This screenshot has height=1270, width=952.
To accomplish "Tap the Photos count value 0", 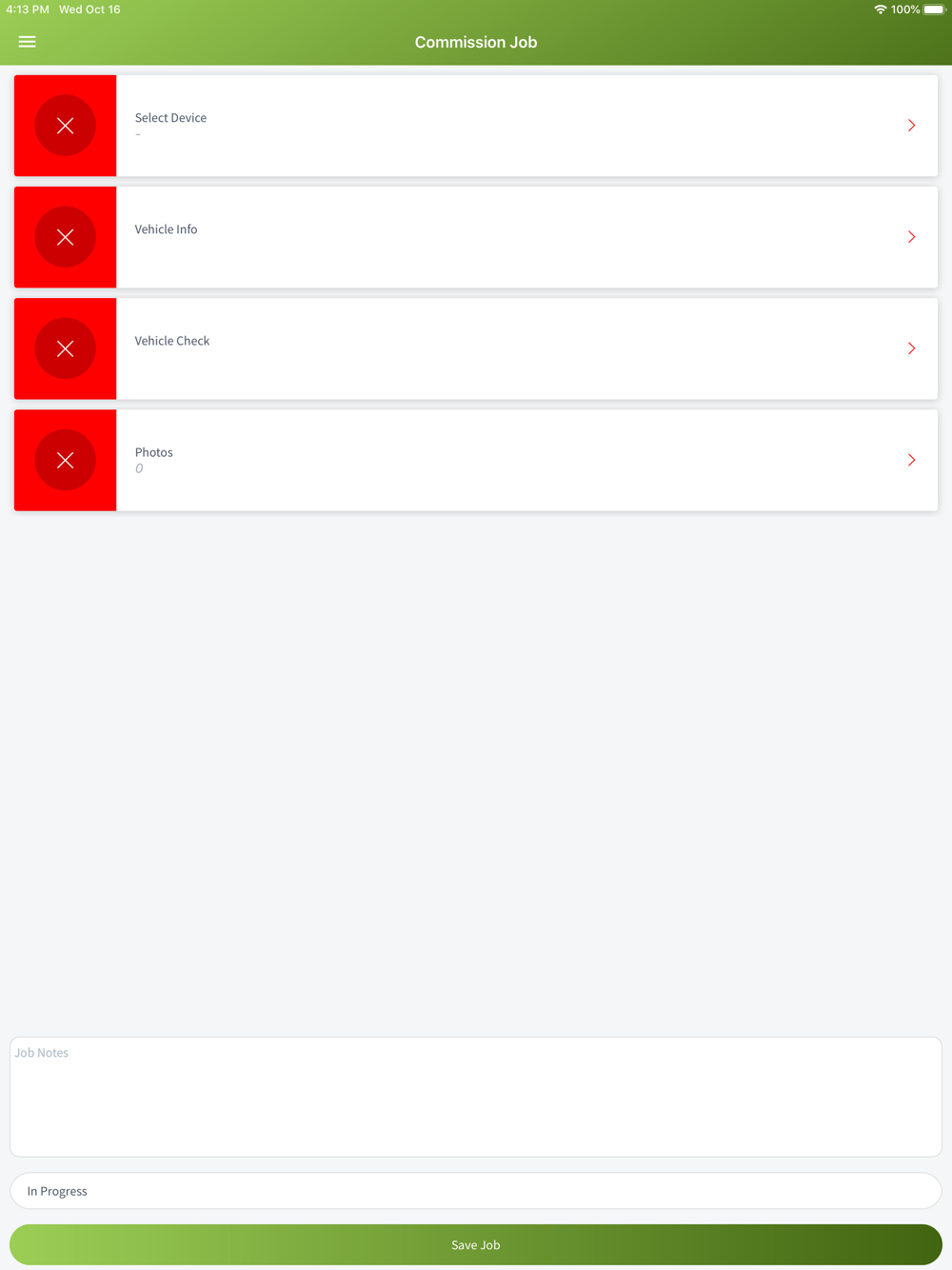I will pyautogui.click(x=139, y=468).
